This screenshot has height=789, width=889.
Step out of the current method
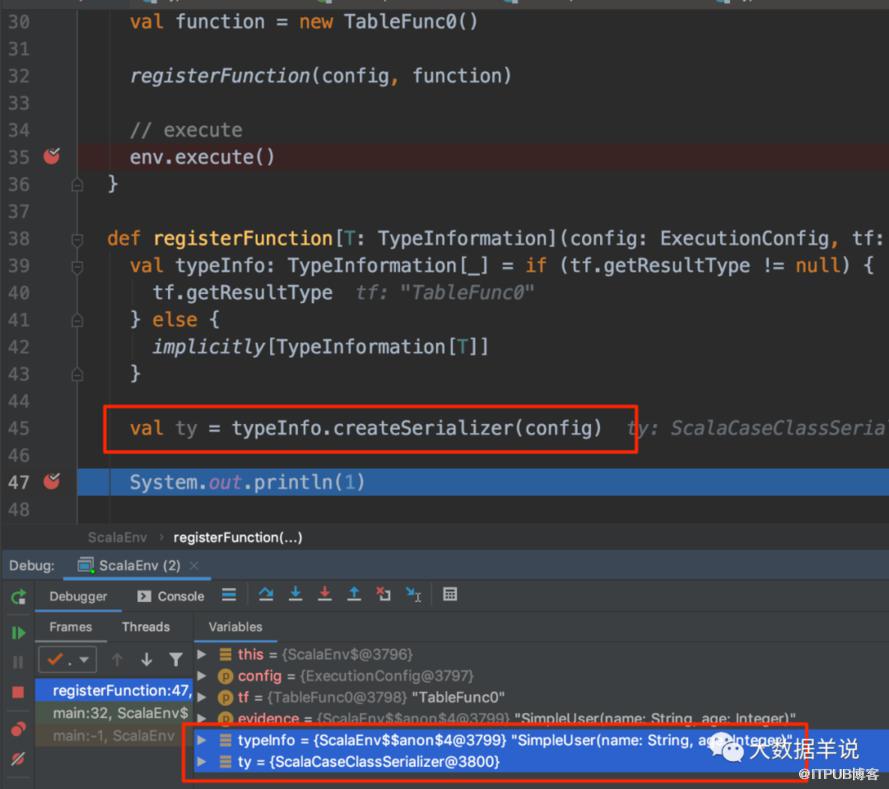(x=354, y=595)
